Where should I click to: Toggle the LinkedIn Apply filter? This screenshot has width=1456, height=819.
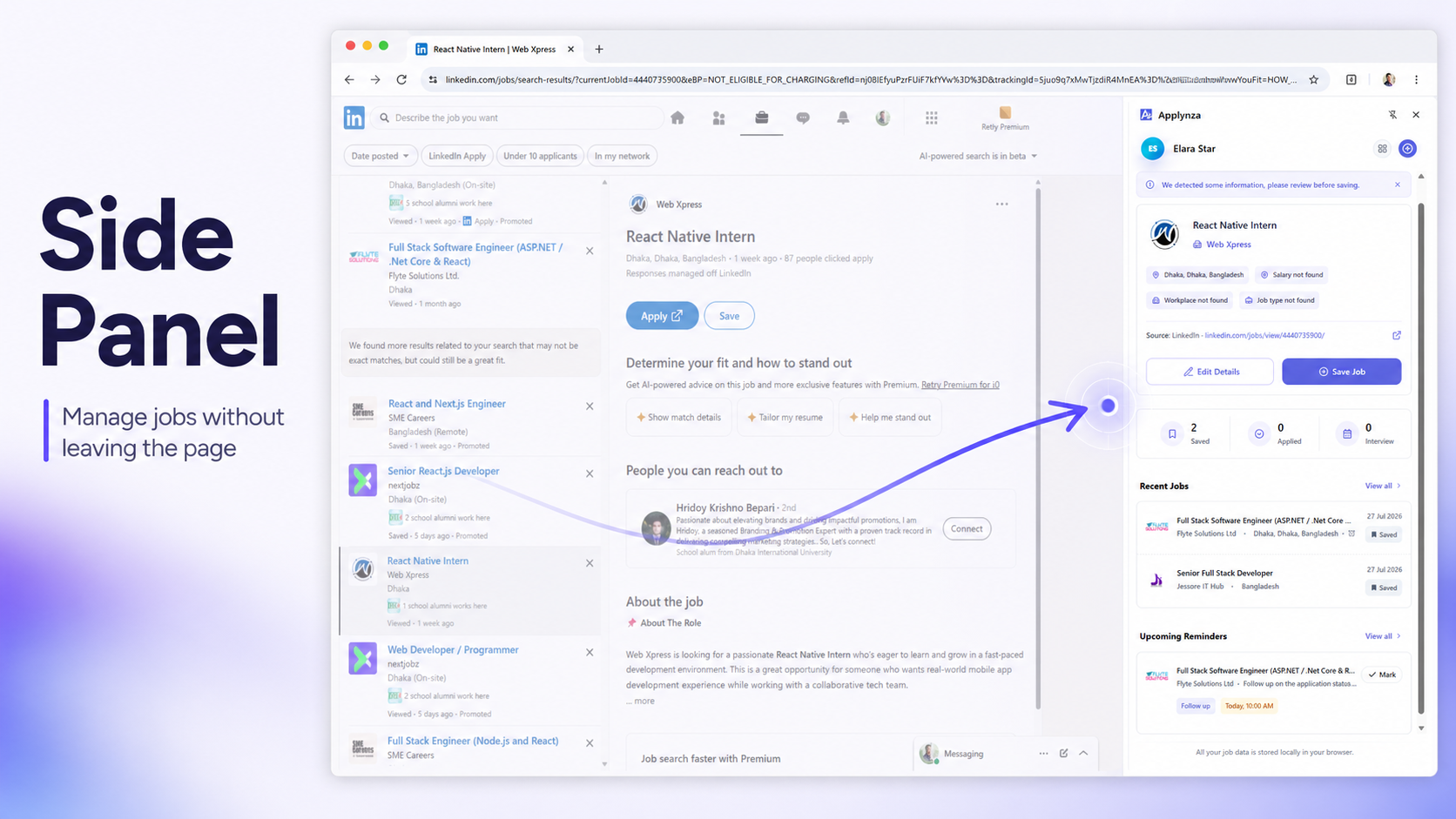[x=457, y=156]
